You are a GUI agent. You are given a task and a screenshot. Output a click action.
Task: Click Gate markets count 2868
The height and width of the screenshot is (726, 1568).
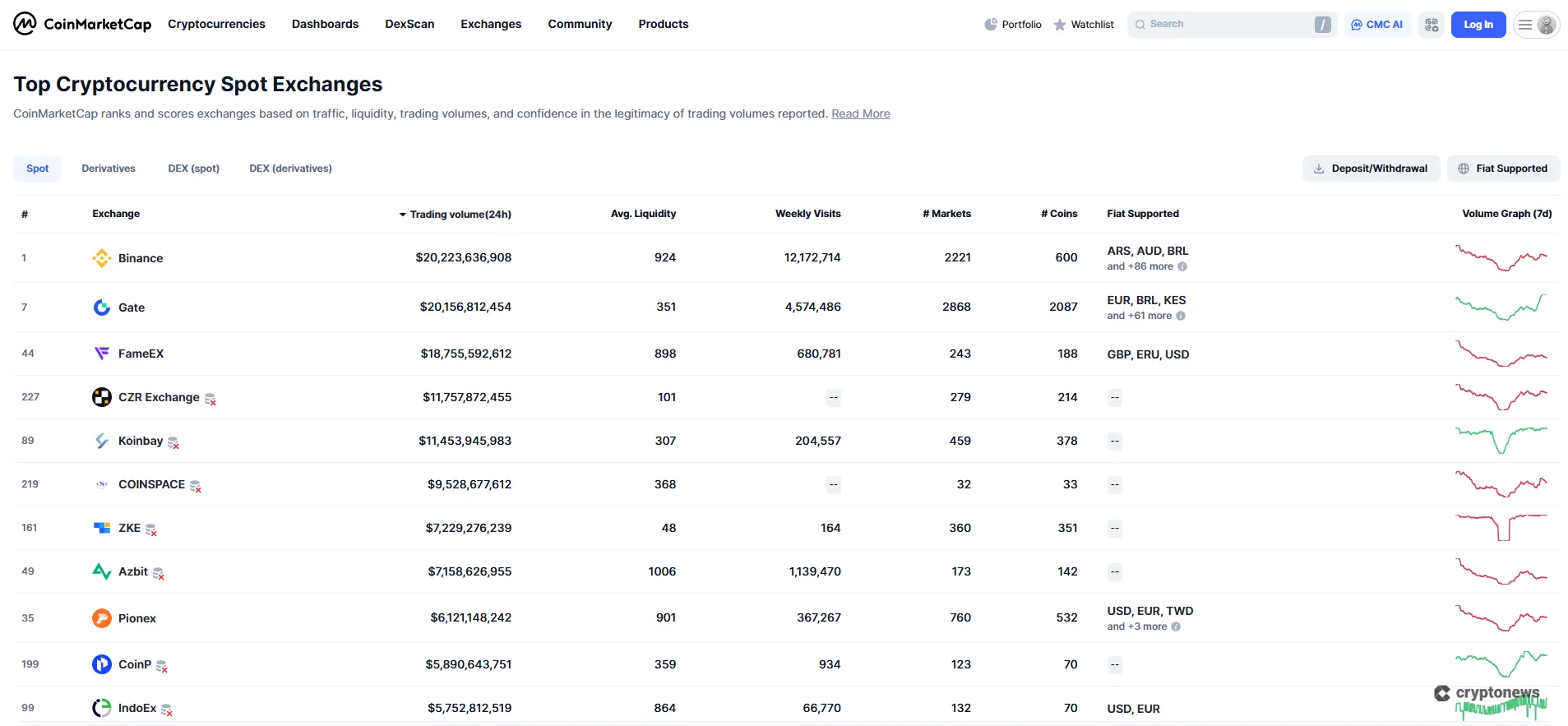pos(956,307)
